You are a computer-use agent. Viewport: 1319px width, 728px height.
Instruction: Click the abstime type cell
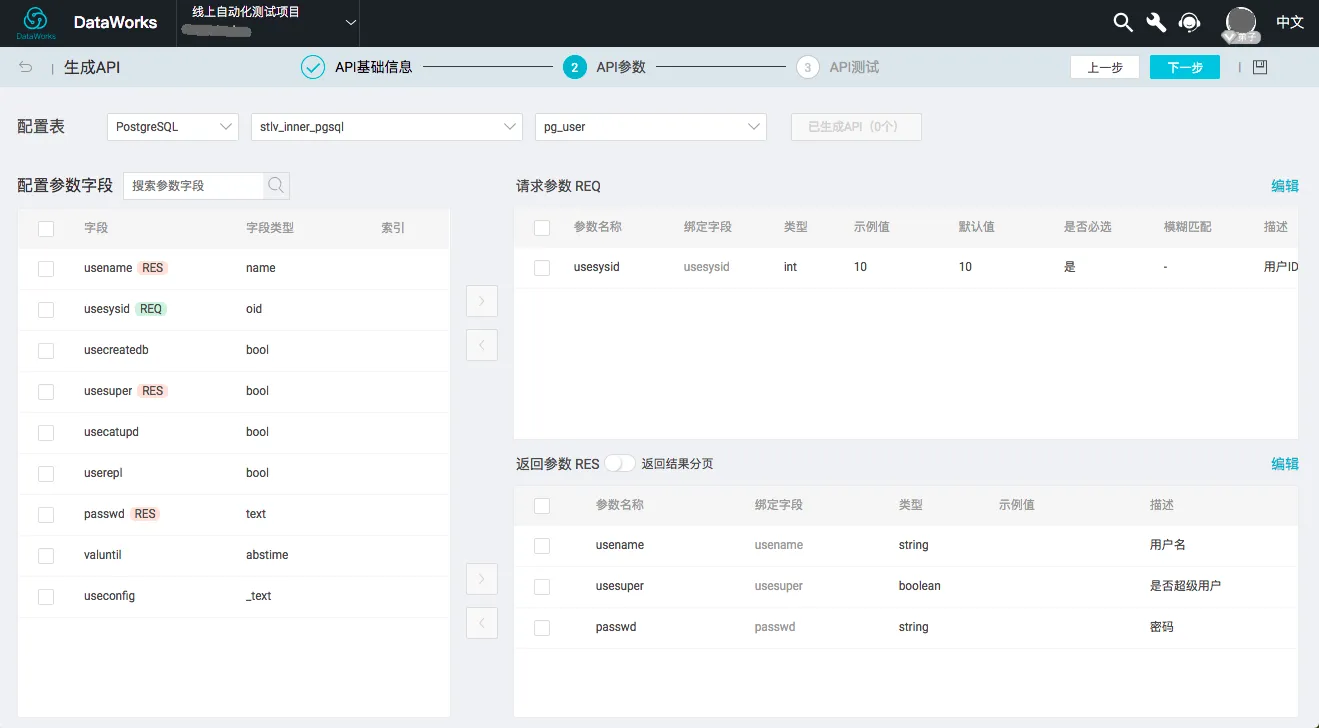[267, 555]
